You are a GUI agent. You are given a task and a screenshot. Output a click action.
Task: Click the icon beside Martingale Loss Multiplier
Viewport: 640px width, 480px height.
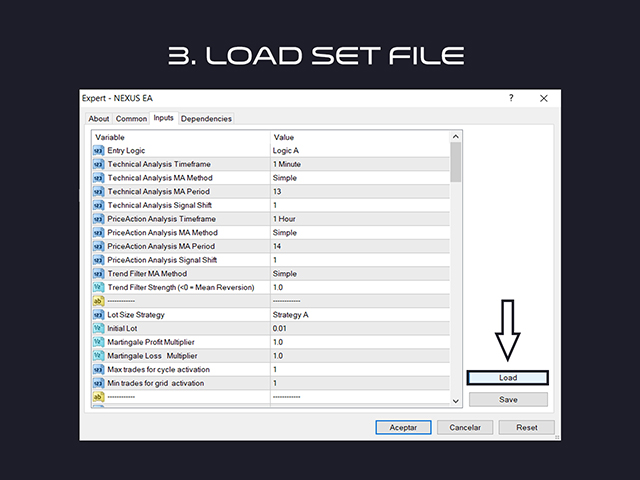click(x=98, y=356)
